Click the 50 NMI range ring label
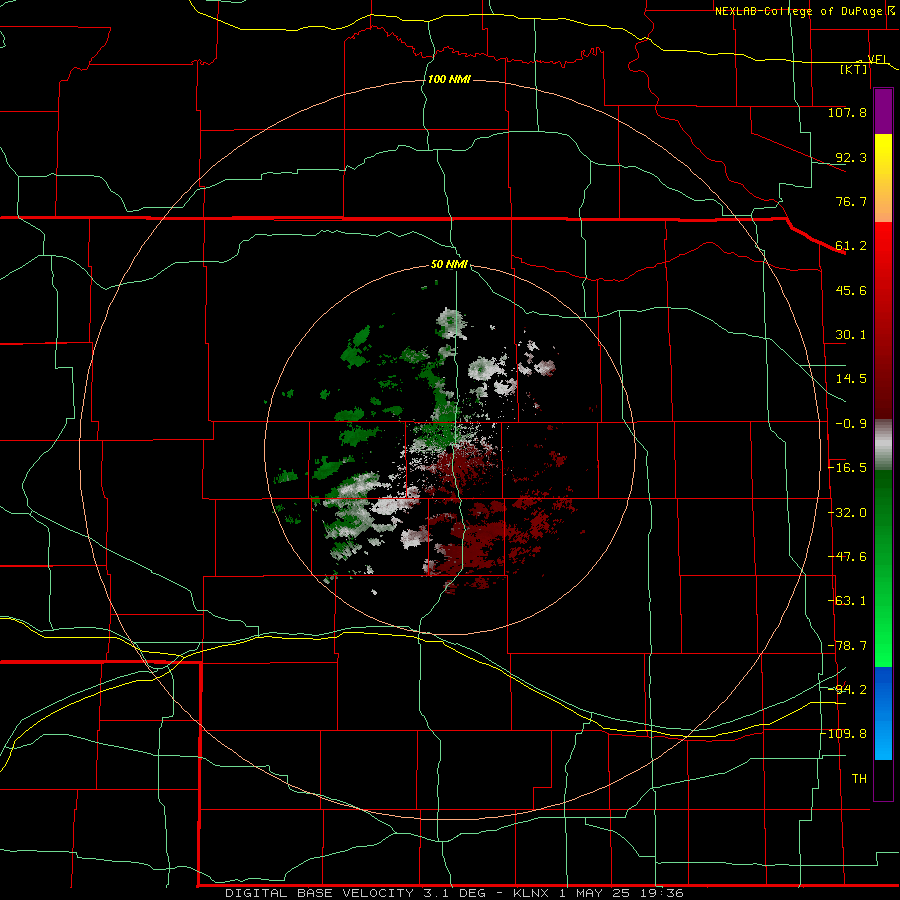This screenshot has height=900, width=900. [x=449, y=265]
